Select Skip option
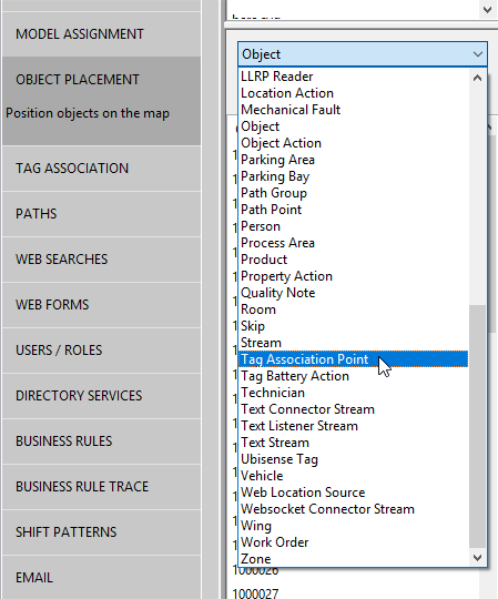The image size is (498, 599). (353, 326)
